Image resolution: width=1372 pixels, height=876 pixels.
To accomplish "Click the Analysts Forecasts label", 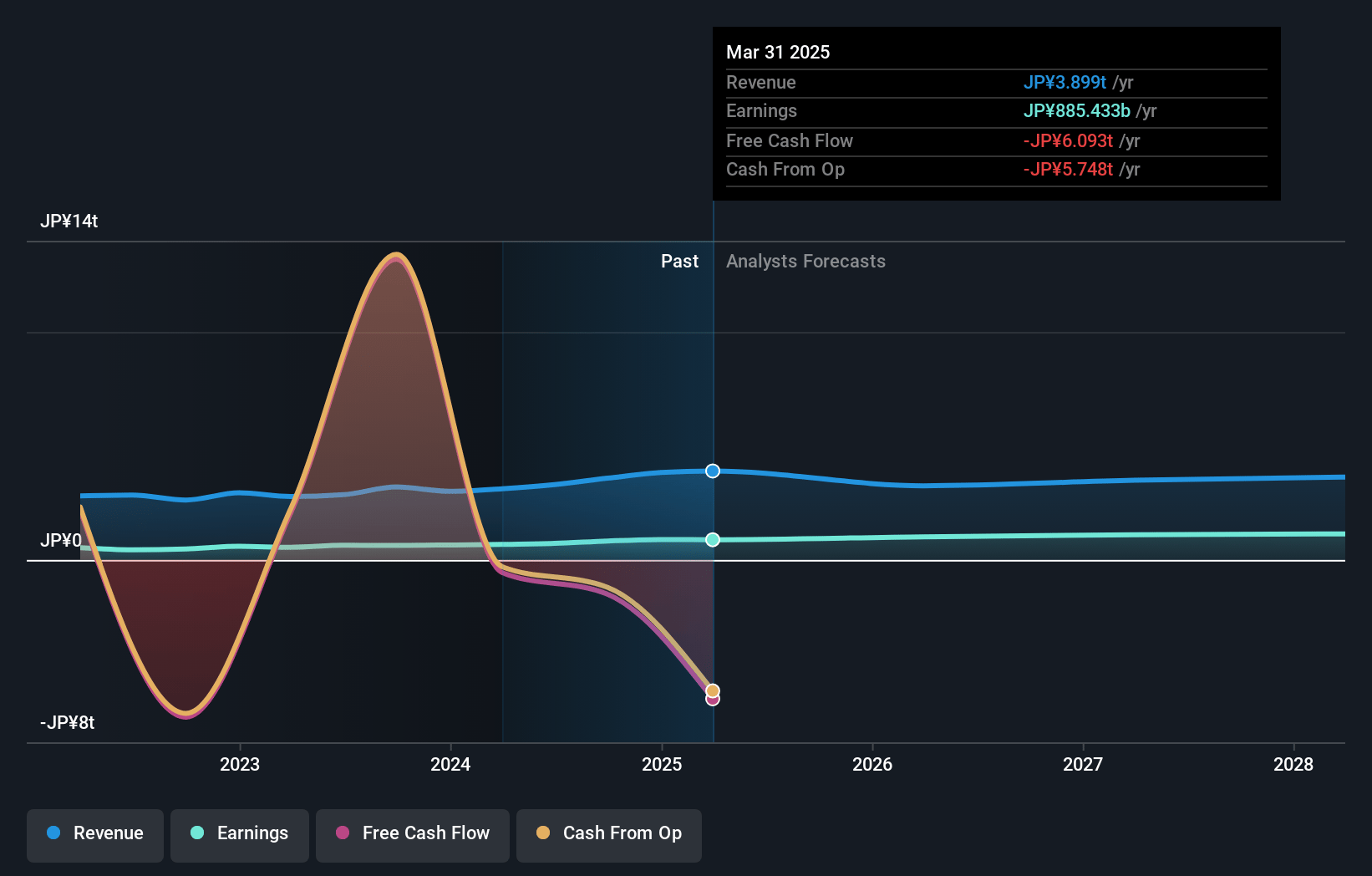I will point(805,261).
